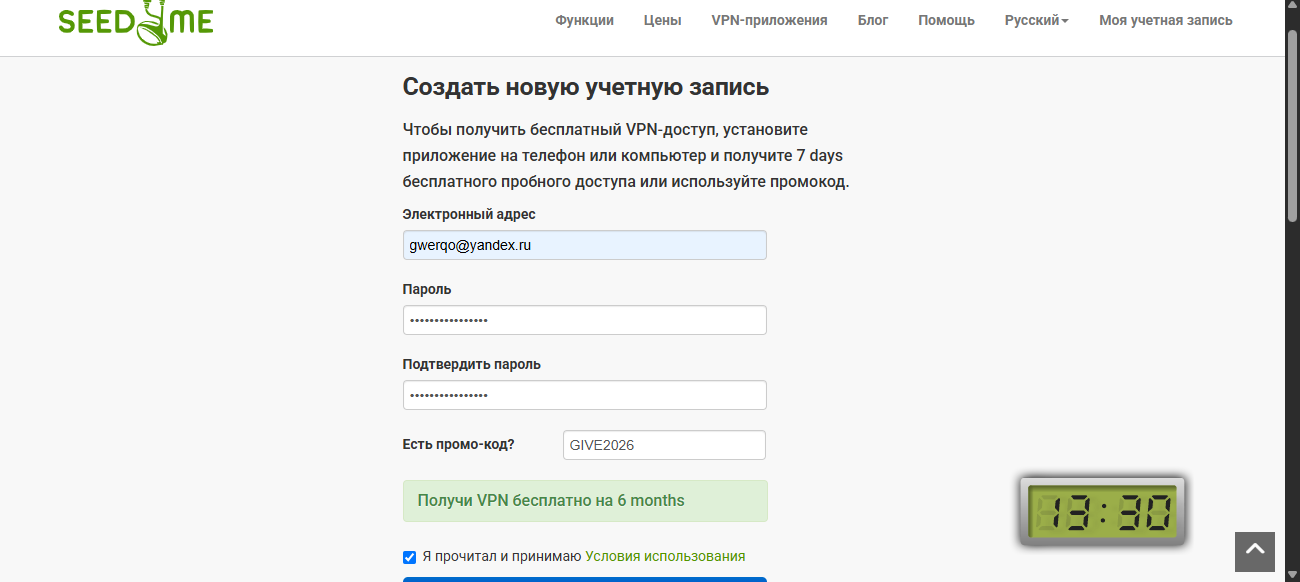Click the scroll-to-top arrow button
The height and width of the screenshot is (582, 1300).
[x=1255, y=551]
